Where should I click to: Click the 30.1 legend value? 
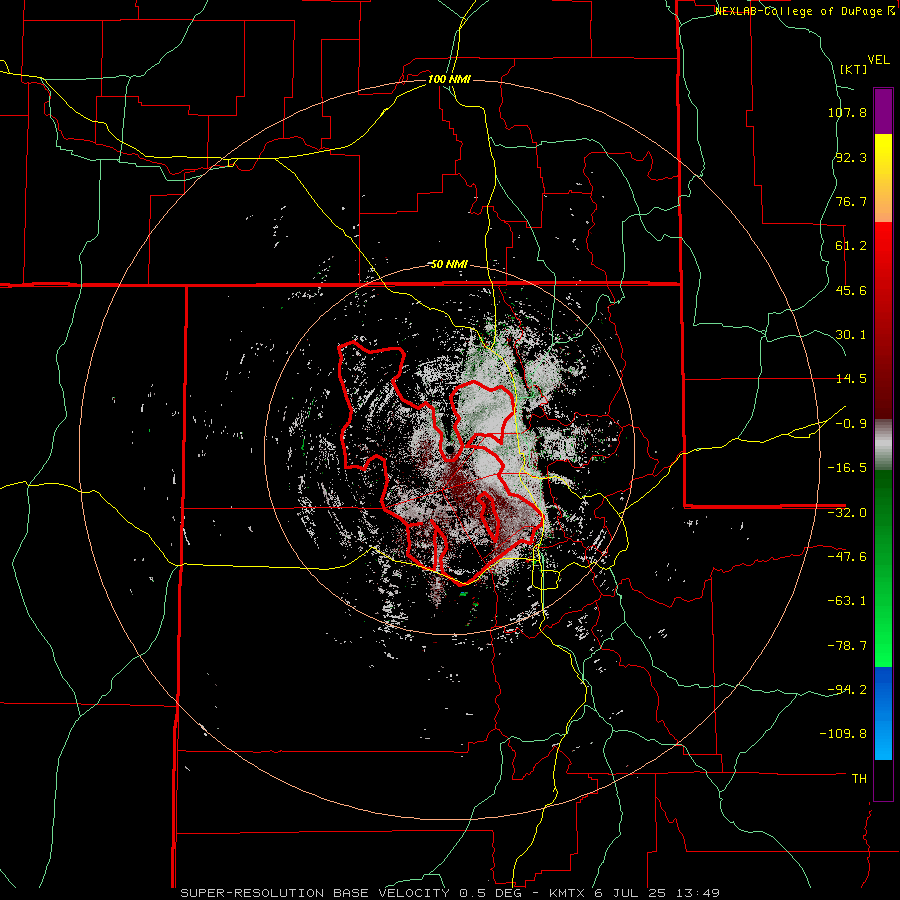pos(851,335)
